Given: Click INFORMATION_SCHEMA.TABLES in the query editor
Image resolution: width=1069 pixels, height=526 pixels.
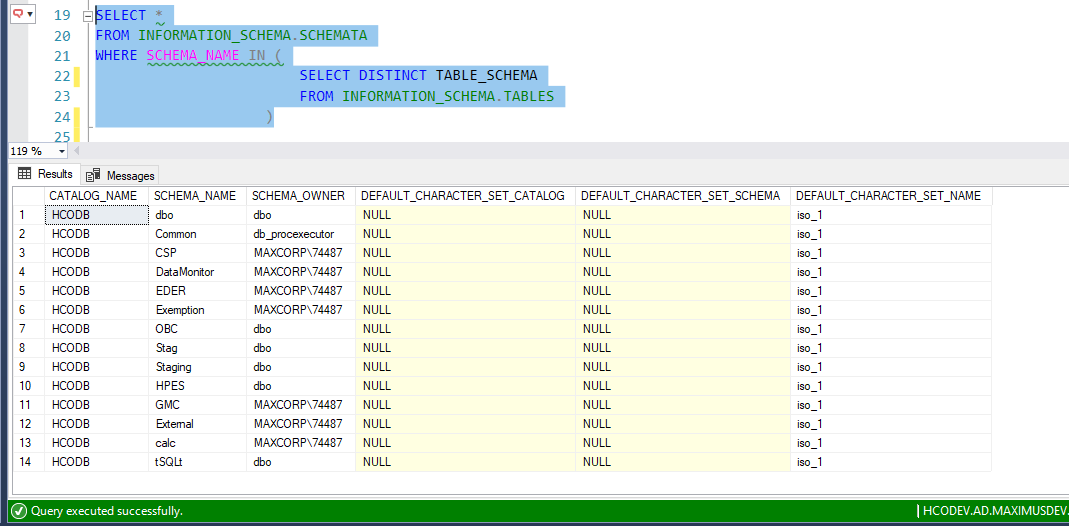Looking at the screenshot, I should [x=448, y=96].
